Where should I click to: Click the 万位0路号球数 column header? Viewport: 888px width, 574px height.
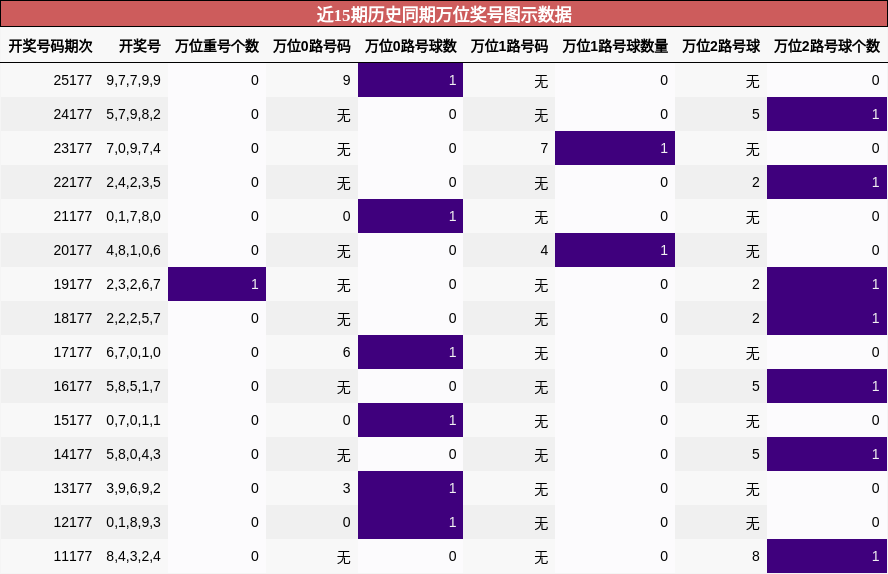(411, 46)
